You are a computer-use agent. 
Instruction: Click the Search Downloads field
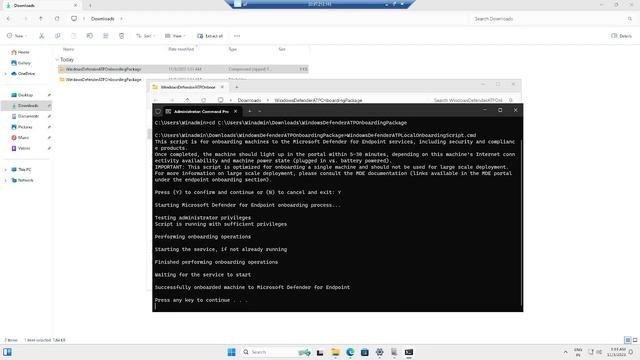point(553,19)
